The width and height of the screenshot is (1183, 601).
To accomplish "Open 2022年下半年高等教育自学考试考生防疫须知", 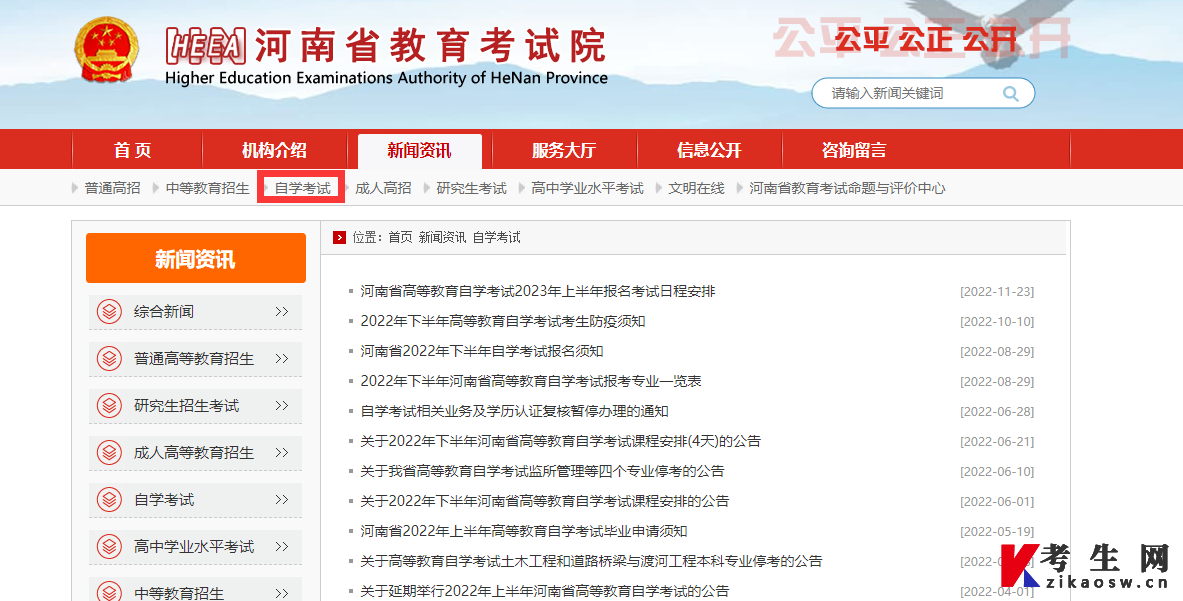I will [502, 321].
